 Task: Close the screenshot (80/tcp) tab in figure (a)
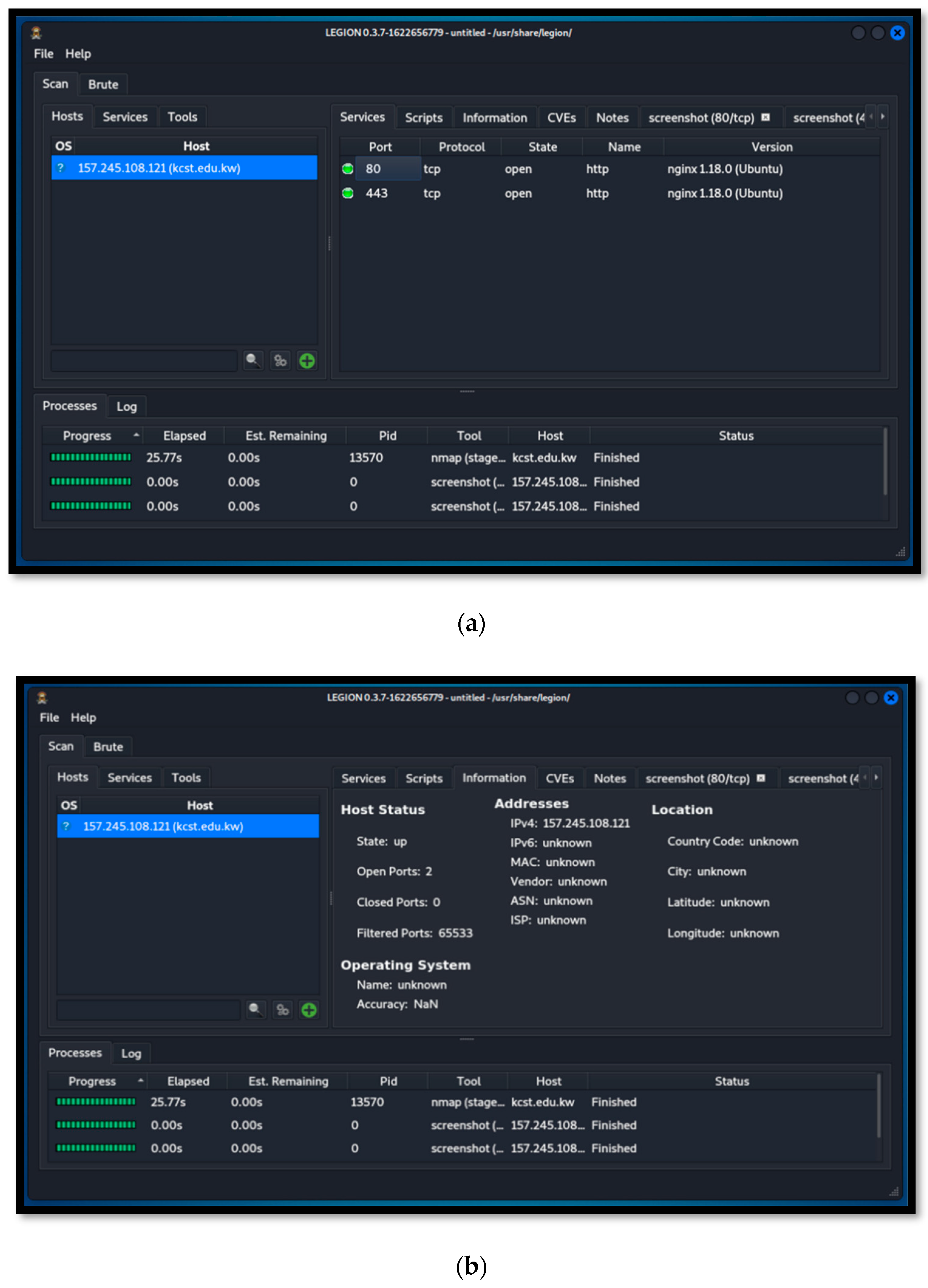click(x=766, y=117)
